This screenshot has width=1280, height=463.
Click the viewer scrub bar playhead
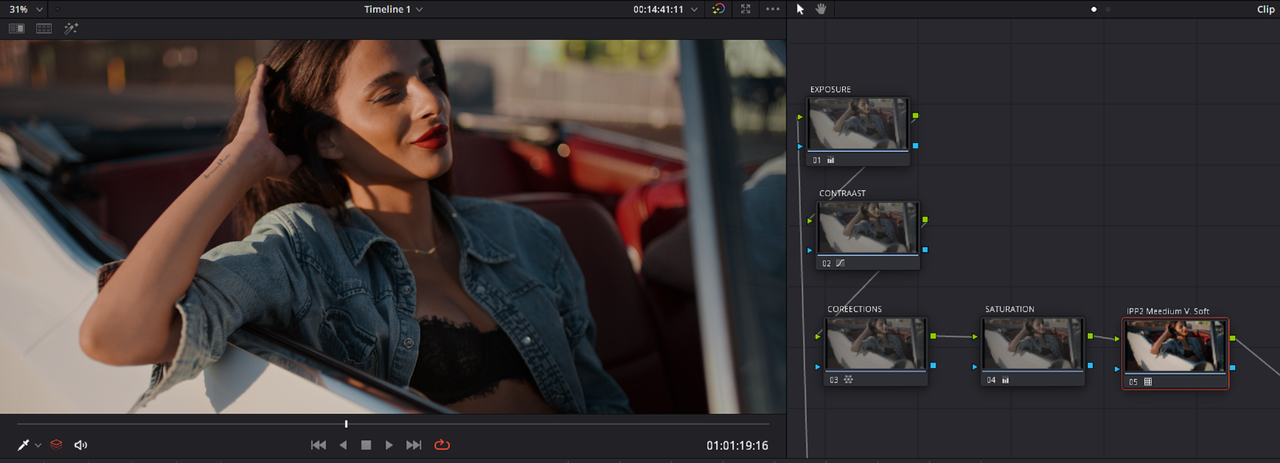346,424
